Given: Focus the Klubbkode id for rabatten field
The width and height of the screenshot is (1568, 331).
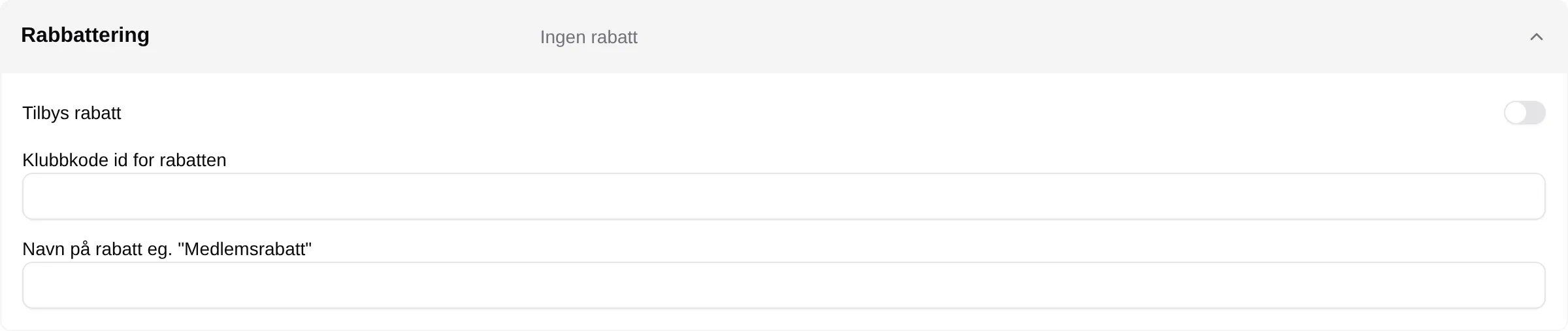Looking at the screenshot, I should coord(783,196).
